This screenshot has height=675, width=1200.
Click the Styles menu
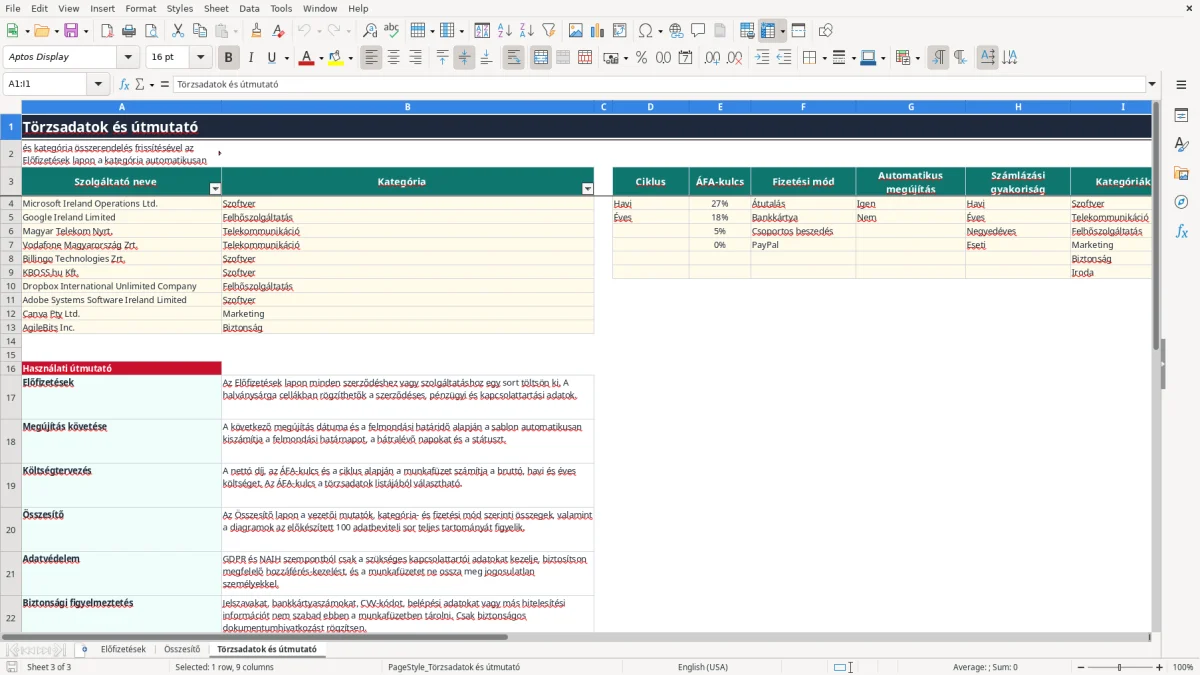[180, 8]
